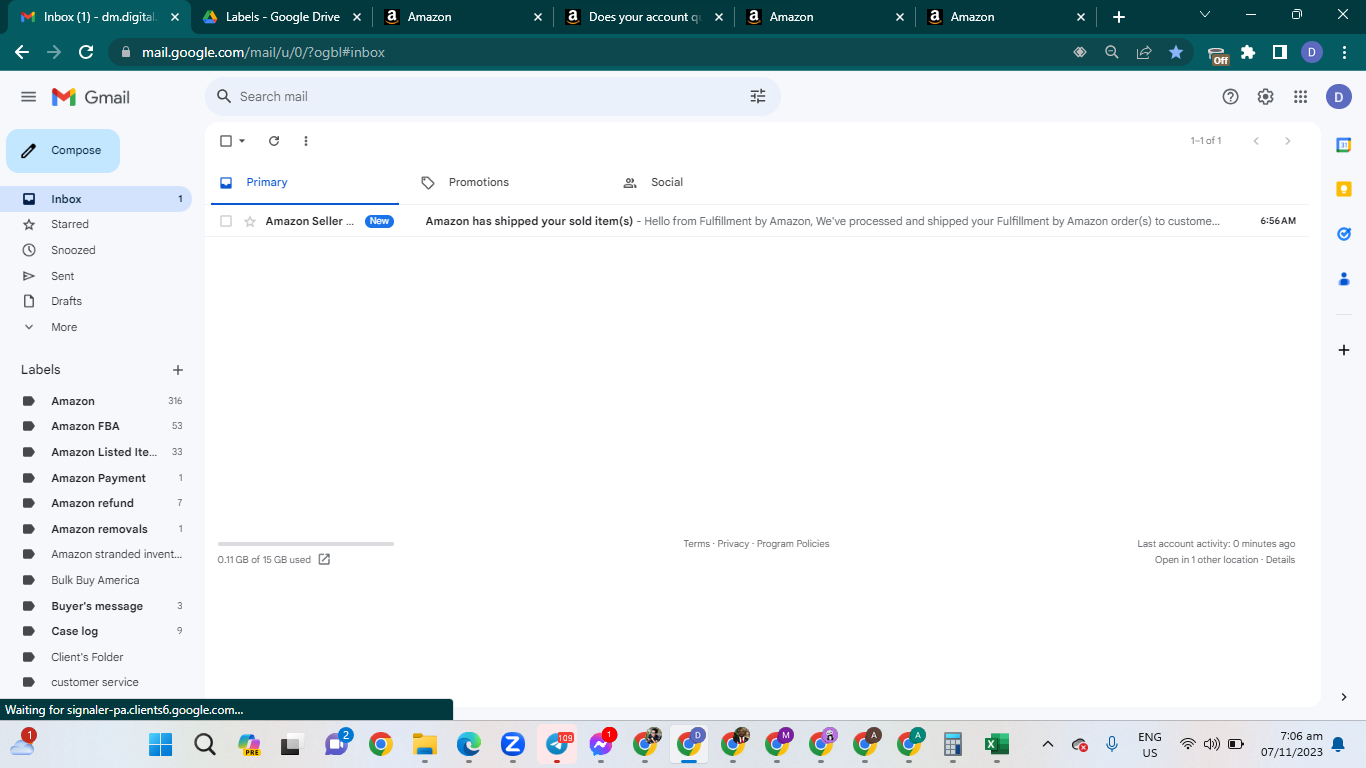Switch to the Labels - Google Drive browser tab
The height and width of the screenshot is (768, 1366).
pos(282,17)
